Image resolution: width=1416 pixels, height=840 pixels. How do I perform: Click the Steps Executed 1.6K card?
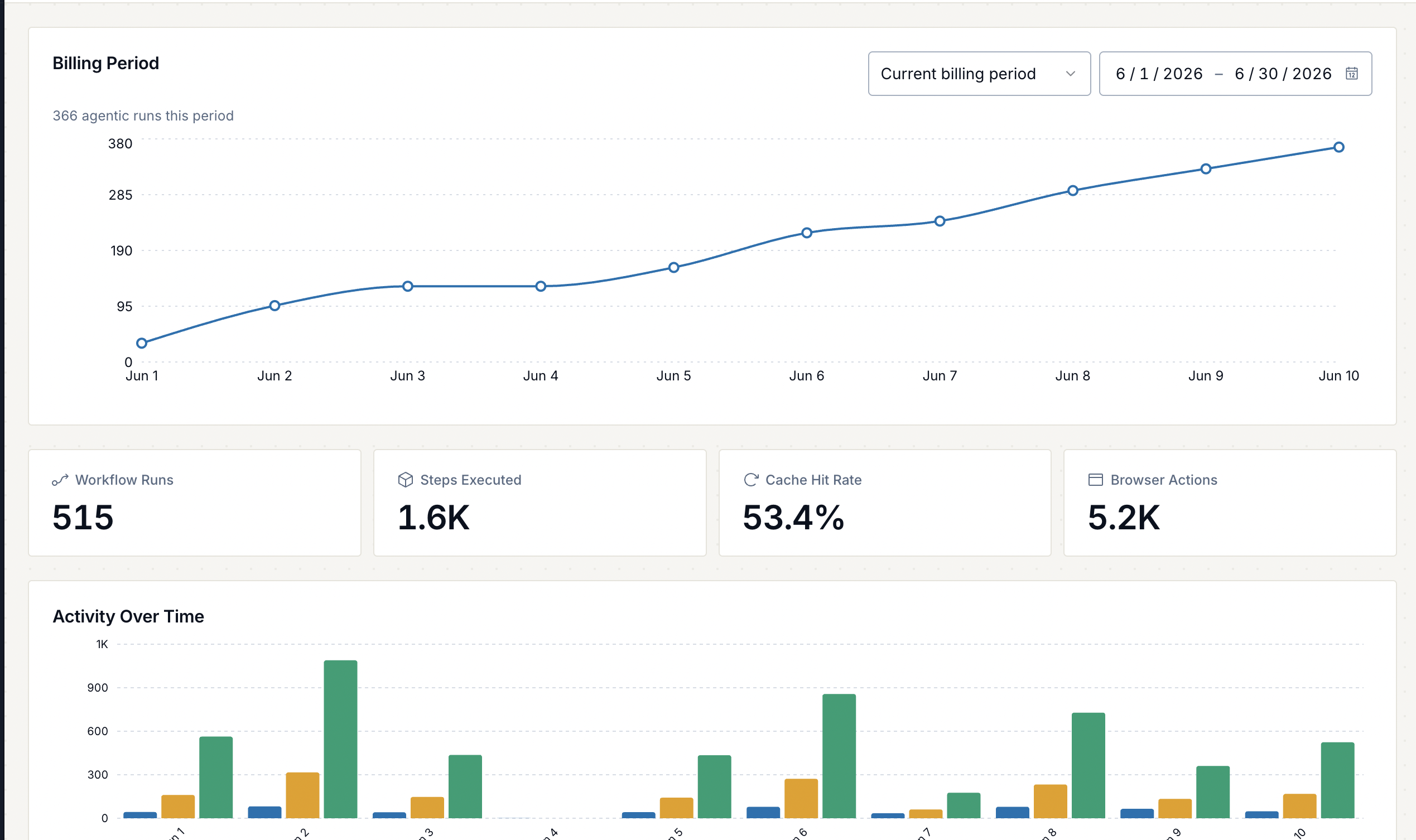point(540,503)
